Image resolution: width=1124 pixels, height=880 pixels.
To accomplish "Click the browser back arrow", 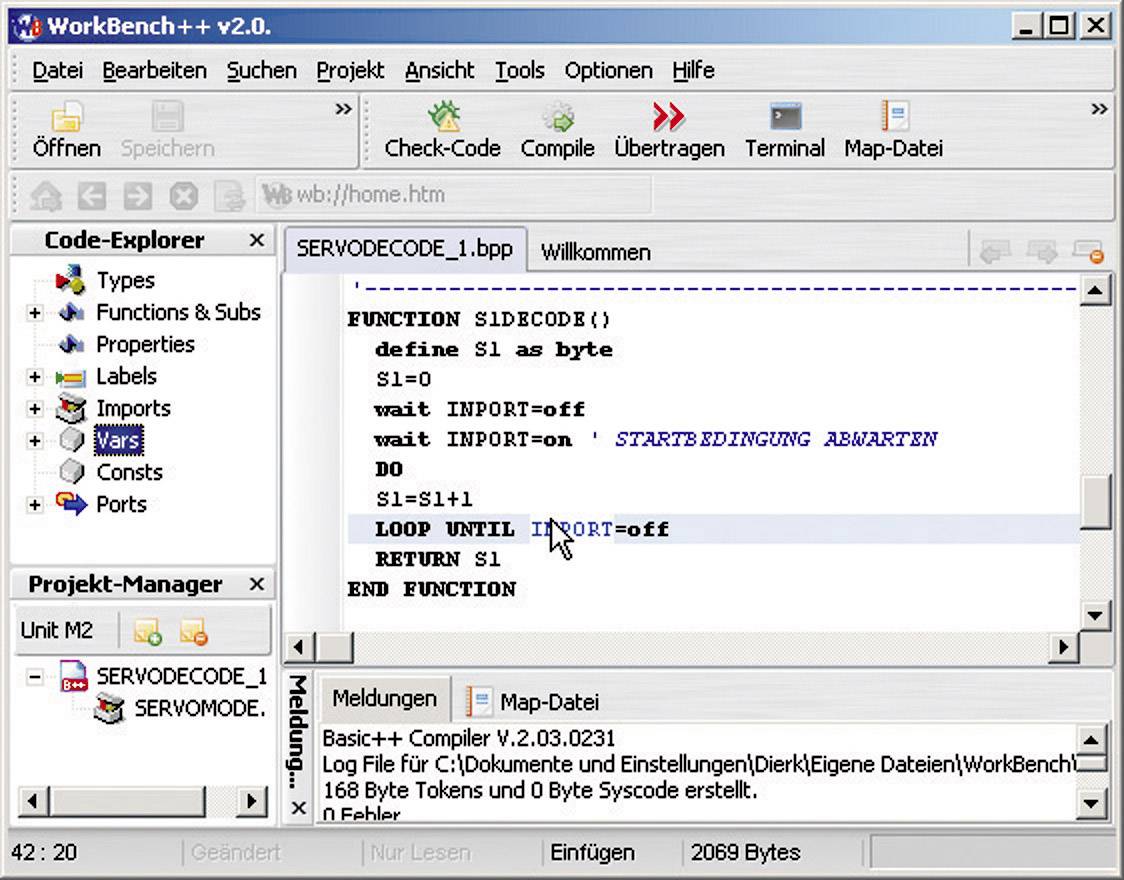I will coord(92,196).
